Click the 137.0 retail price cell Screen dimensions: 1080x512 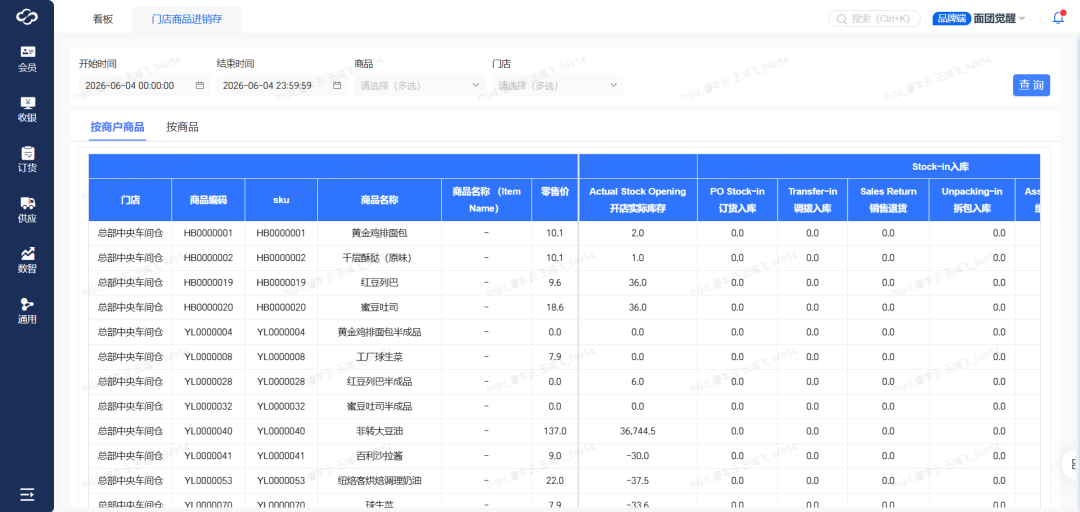pyautogui.click(x=554, y=431)
